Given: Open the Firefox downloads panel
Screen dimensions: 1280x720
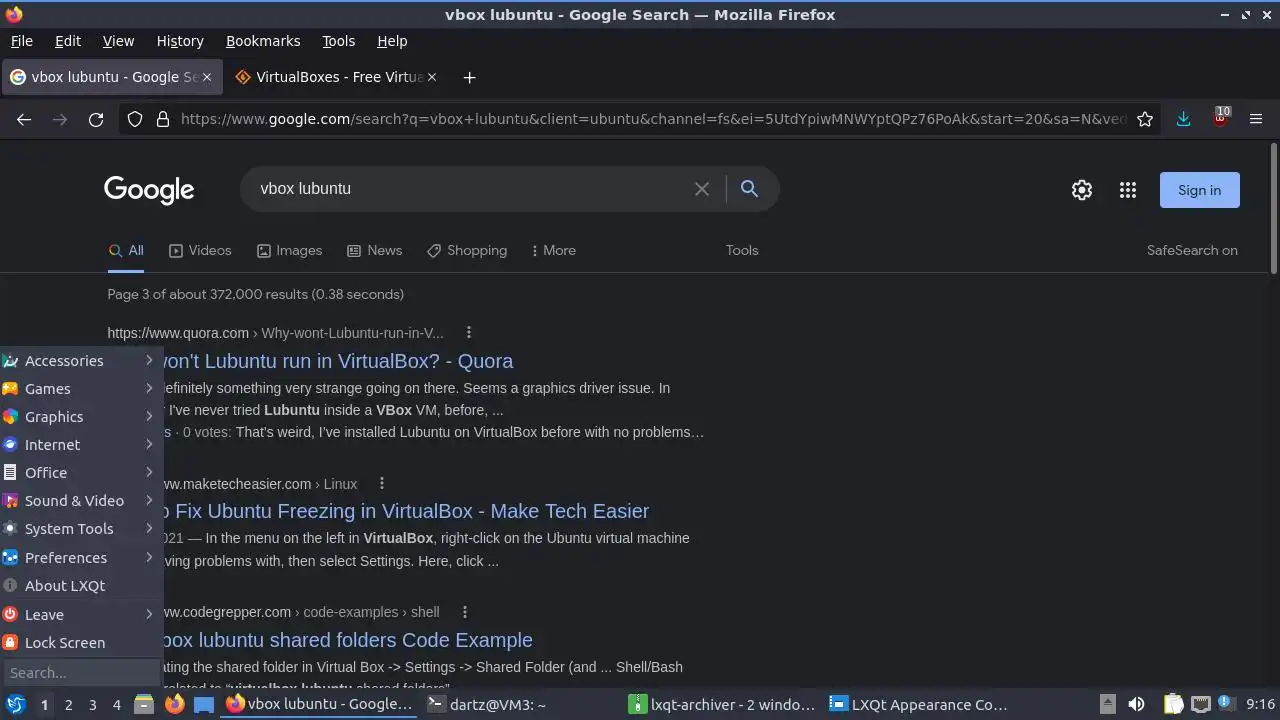Looking at the screenshot, I should point(1183,119).
